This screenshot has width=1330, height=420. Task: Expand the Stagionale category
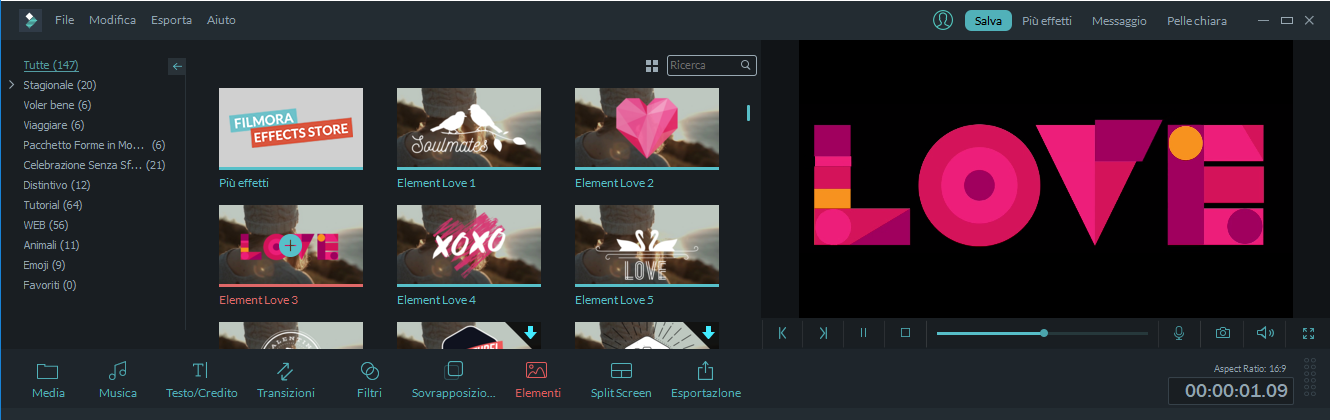click(x=10, y=85)
